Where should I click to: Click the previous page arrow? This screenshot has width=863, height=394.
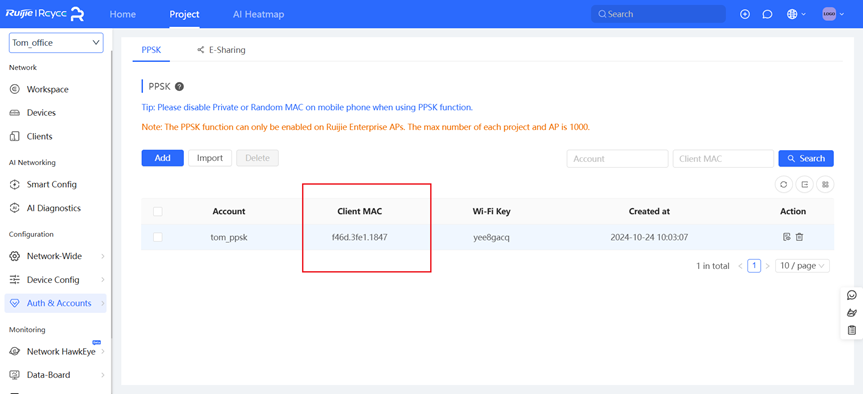[740, 266]
